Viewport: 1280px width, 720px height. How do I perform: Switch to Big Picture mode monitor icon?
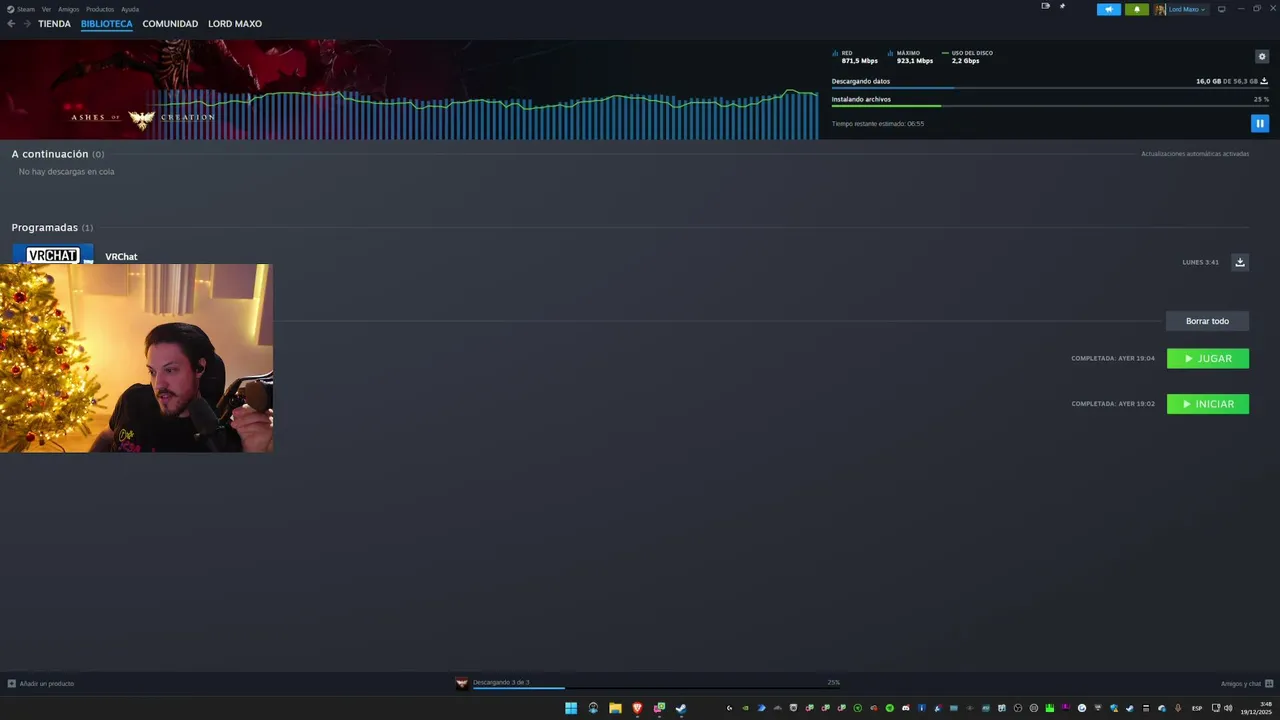[1221, 9]
